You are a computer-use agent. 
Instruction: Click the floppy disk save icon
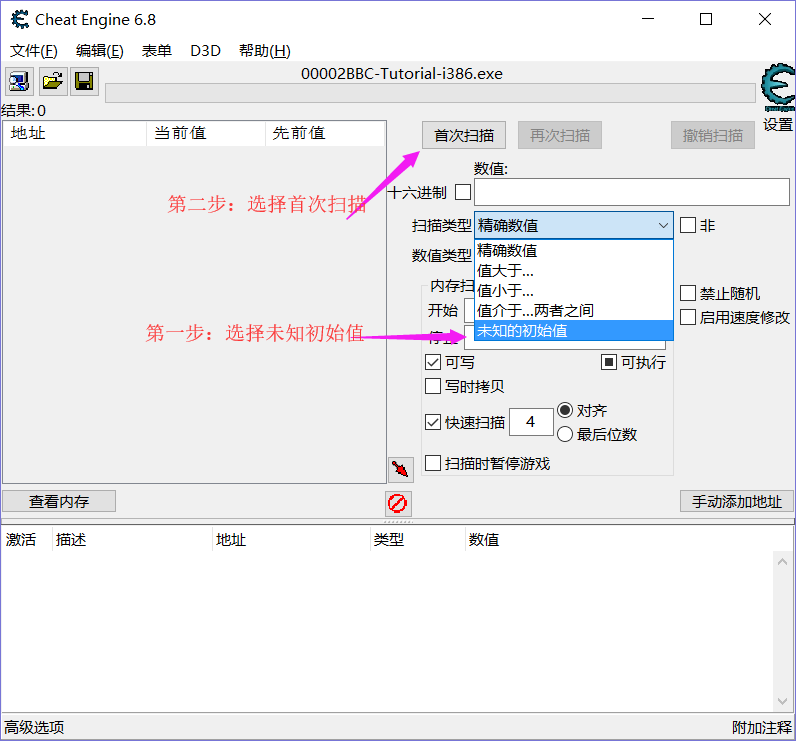pos(84,81)
